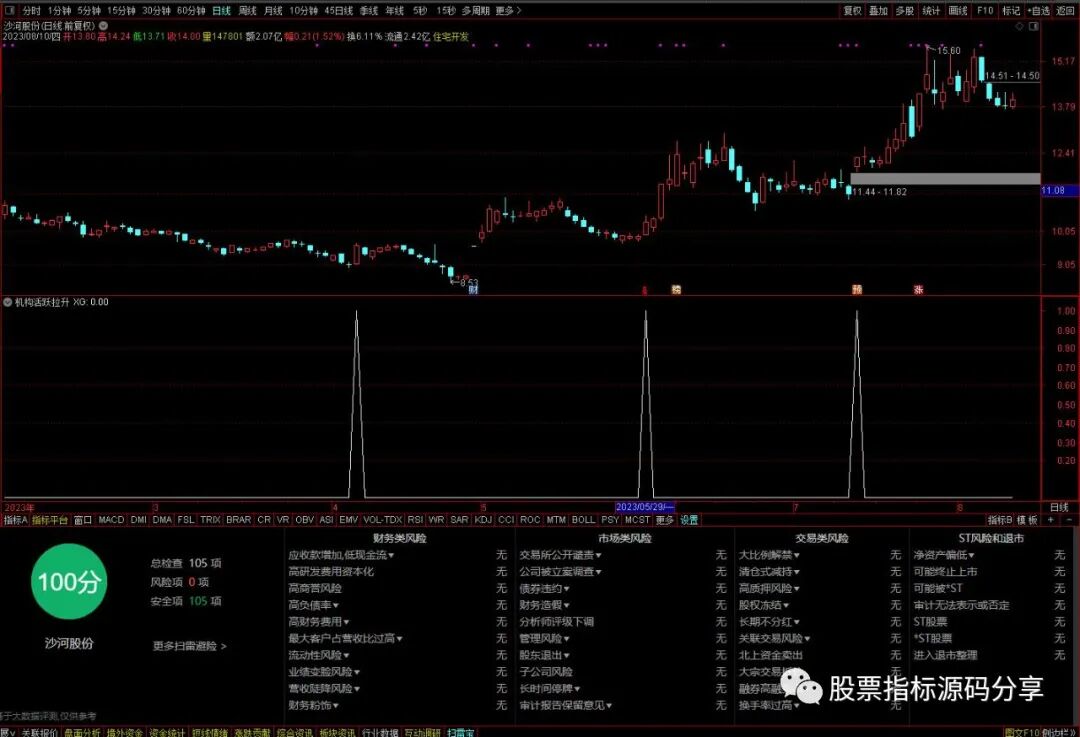This screenshot has width=1080, height=737.
Task: Click the 涨 marker under the candlestick chart
Action: (918, 289)
